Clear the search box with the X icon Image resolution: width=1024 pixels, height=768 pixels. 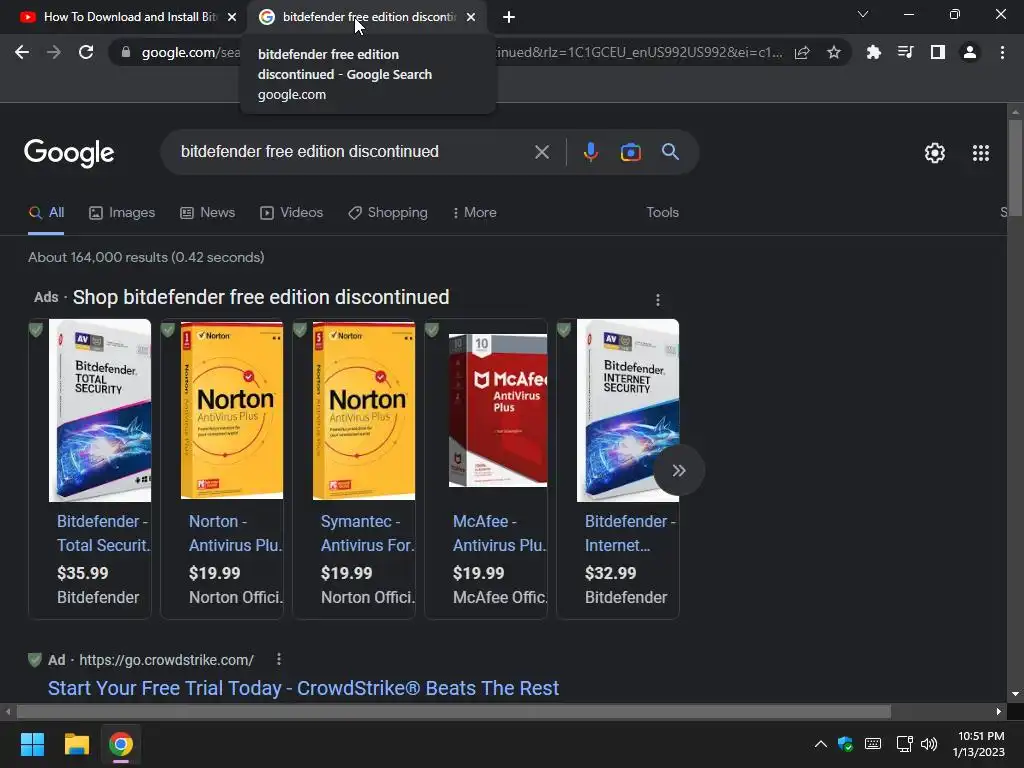pyautogui.click(x=541, y=152)
